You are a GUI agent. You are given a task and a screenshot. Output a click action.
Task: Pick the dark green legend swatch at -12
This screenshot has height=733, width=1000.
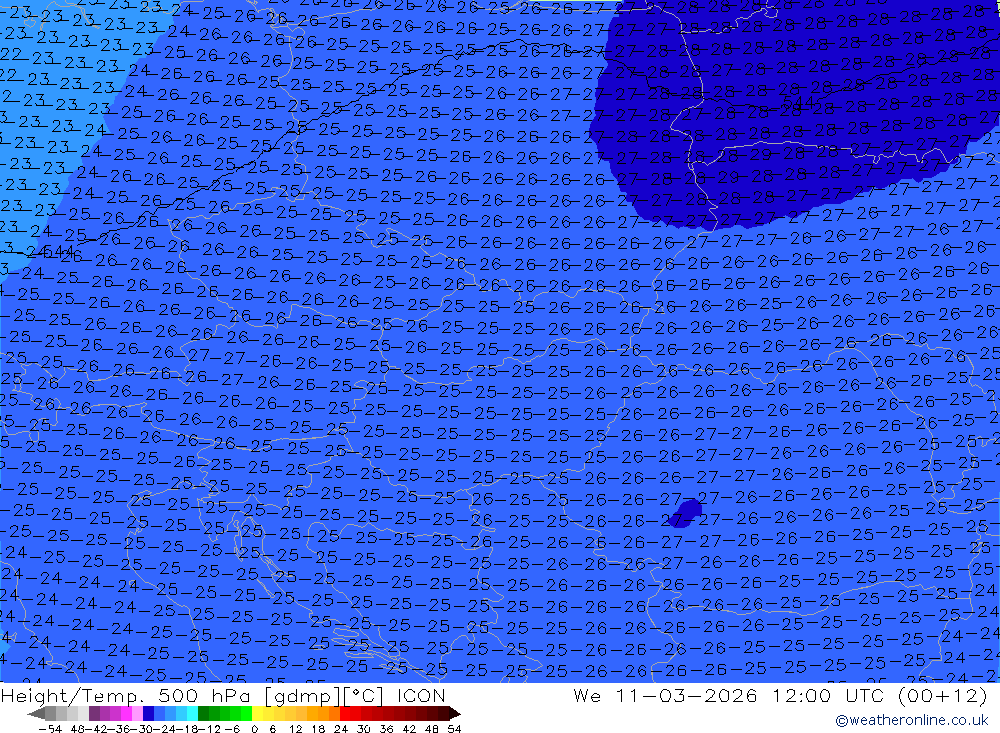pyautogui.click(x=203, y=714)
